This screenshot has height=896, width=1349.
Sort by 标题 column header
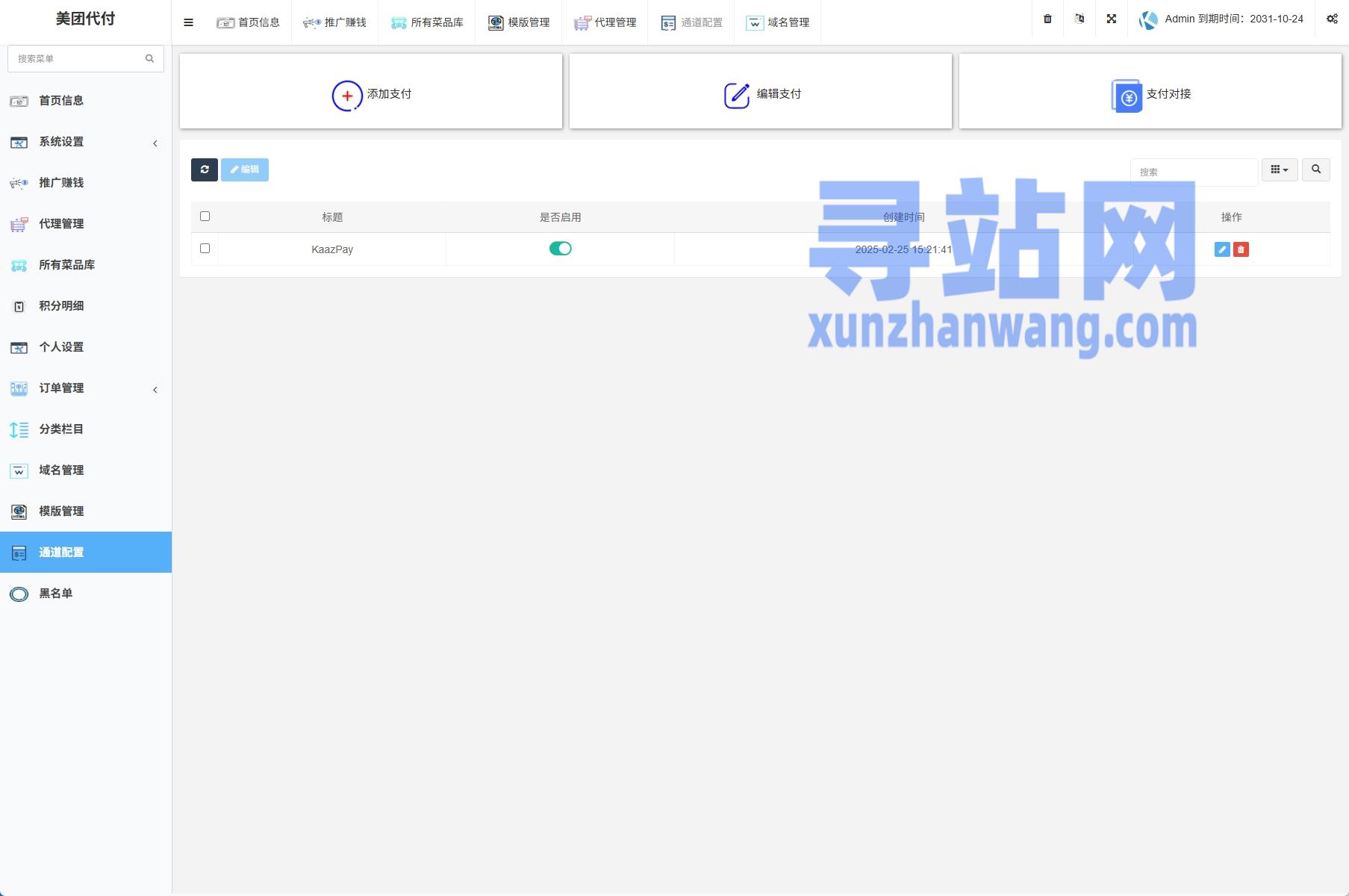pyautogui.click(x=332, y=217)
